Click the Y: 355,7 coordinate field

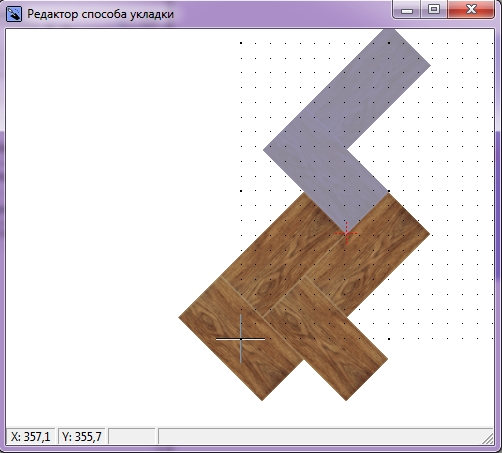tap(82, 436)
